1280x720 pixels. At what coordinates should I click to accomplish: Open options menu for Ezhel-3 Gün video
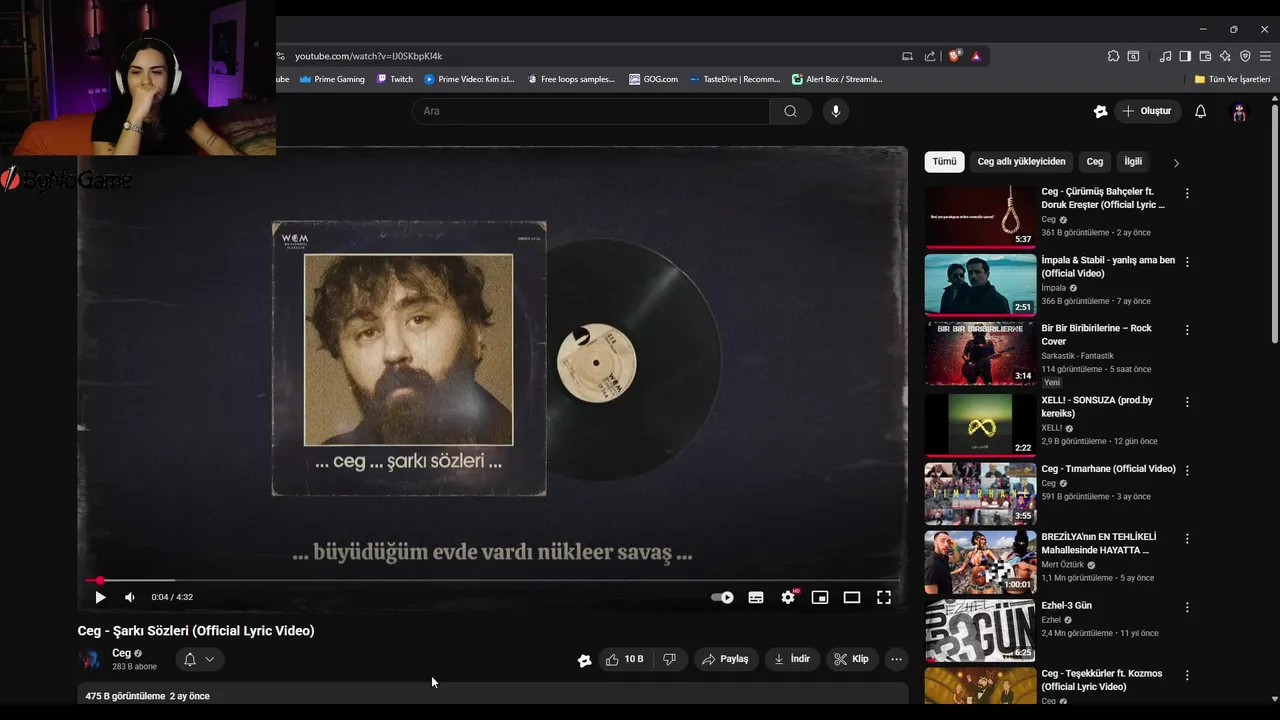tap(1187, 607)
